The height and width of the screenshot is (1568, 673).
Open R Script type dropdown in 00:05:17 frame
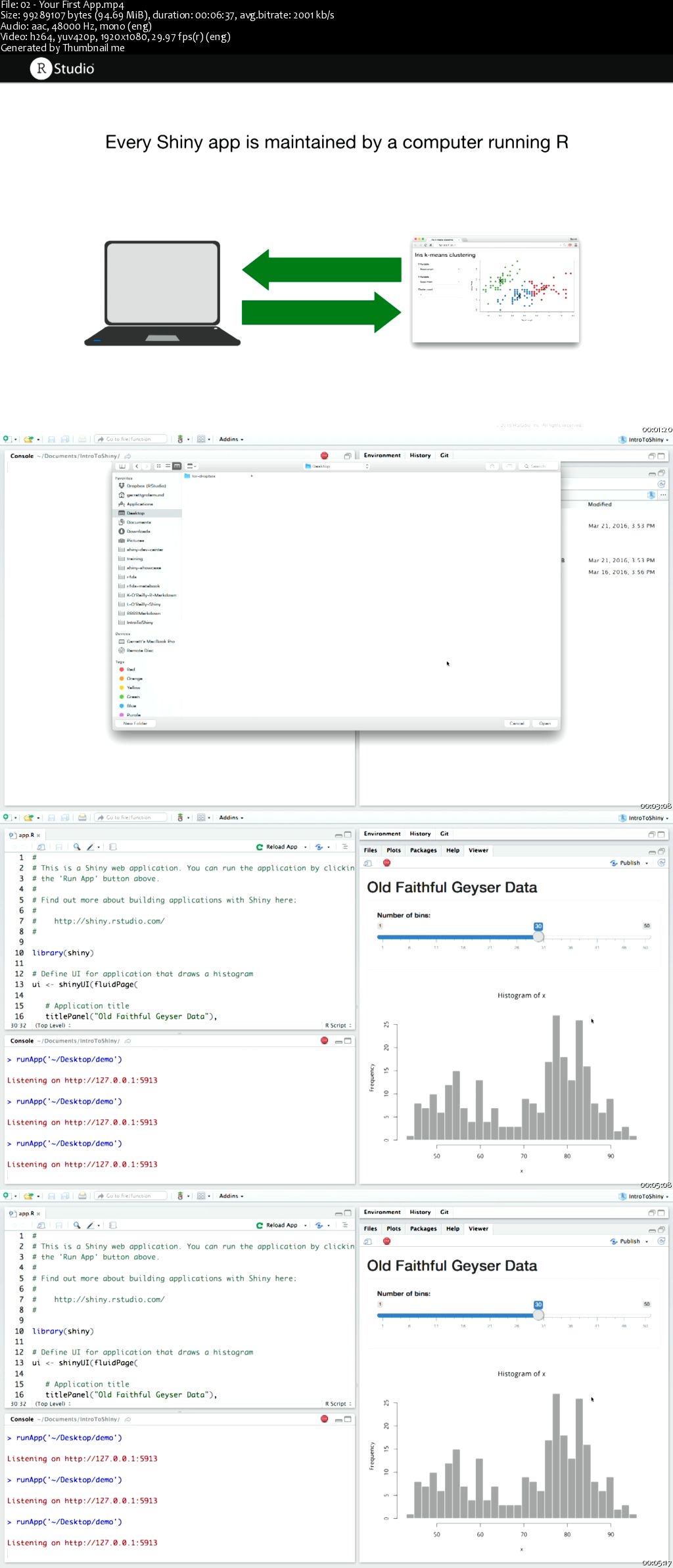338,1404
